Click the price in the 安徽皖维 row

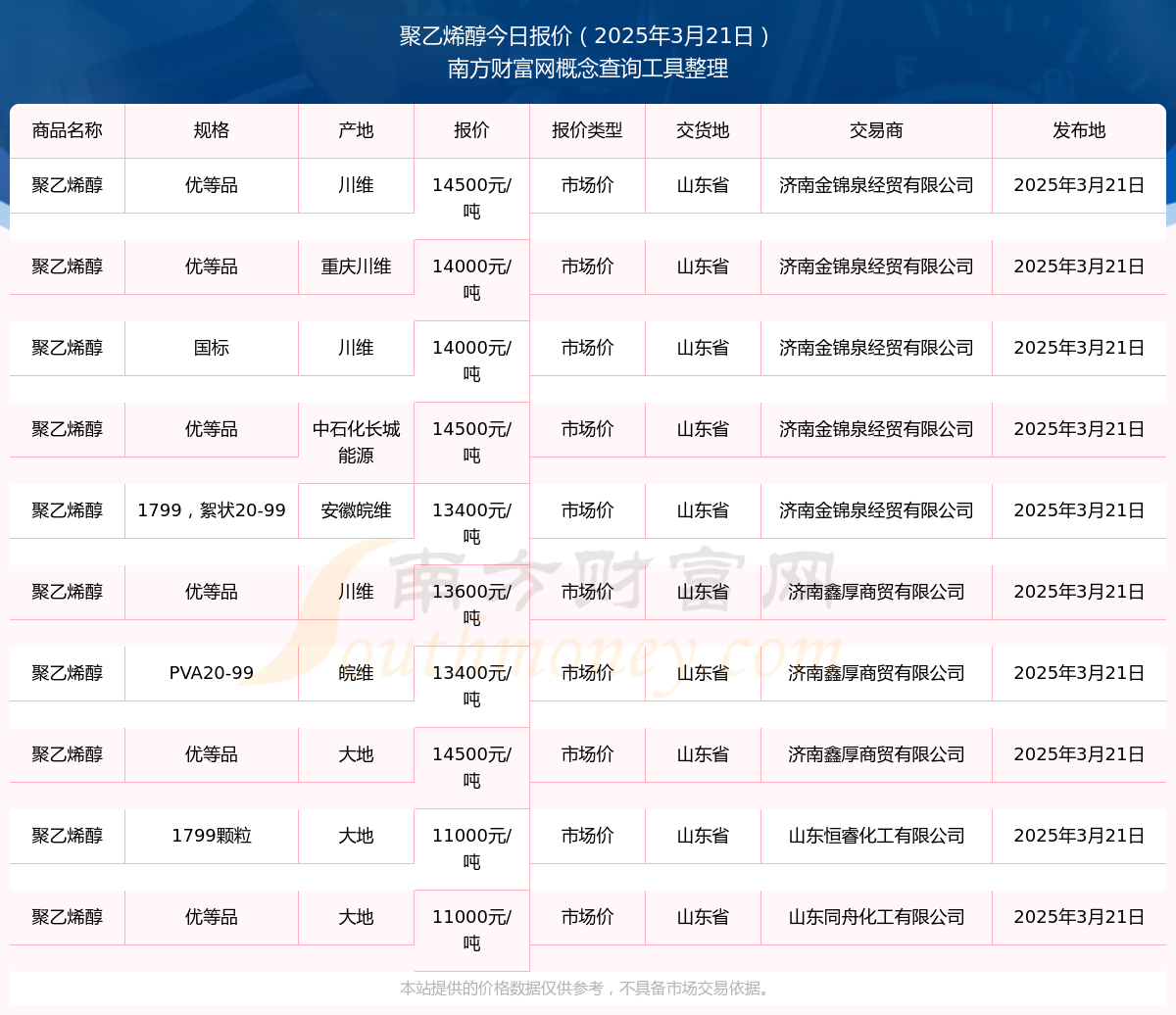tap(471, 523)
